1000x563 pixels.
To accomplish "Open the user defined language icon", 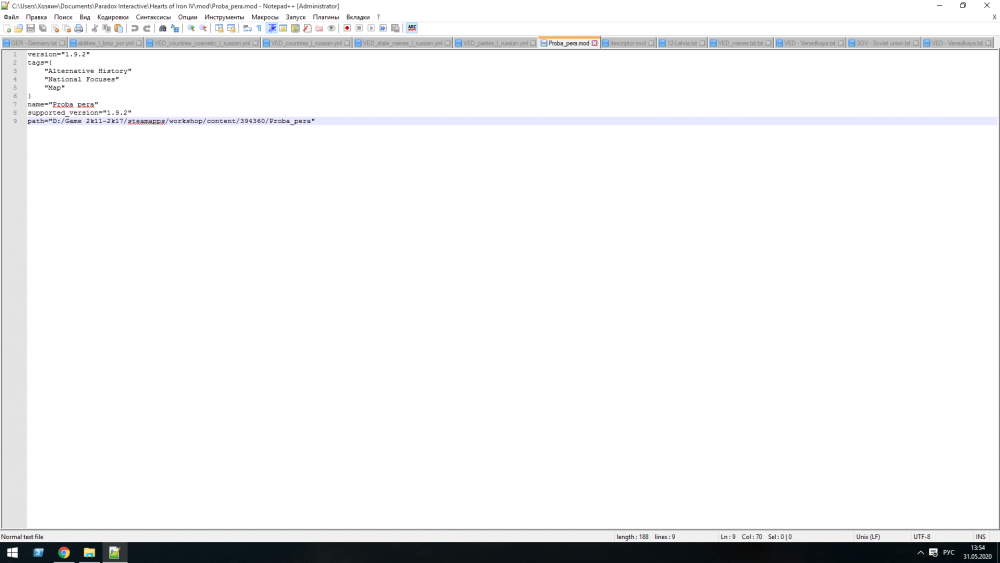I will [x=283, y=28].
